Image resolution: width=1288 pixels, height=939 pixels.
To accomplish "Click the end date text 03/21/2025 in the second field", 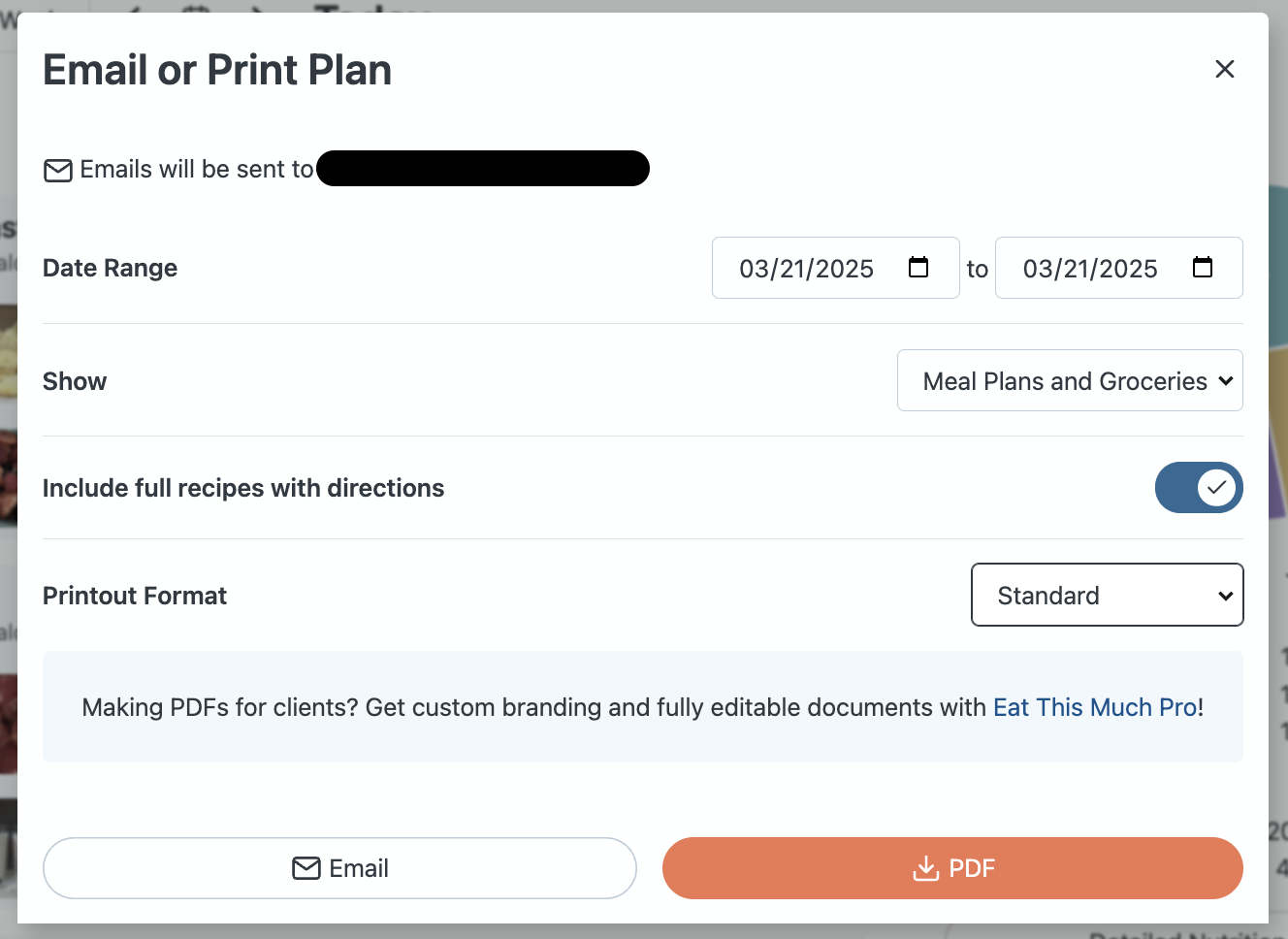I will (1089, 269).
